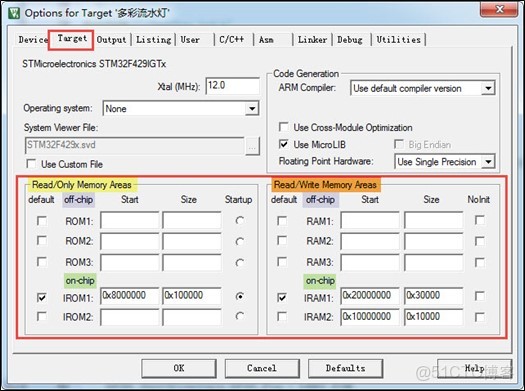
Task: Toggle the IROM1 default checkbox
Action: tap(42, 297)
